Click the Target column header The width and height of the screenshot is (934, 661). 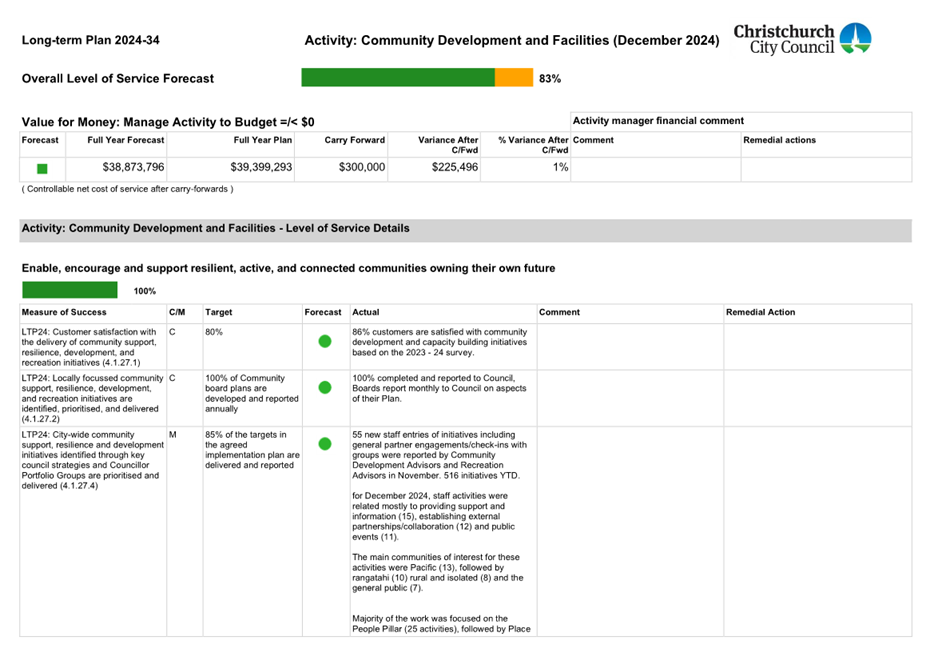(219, 313)
